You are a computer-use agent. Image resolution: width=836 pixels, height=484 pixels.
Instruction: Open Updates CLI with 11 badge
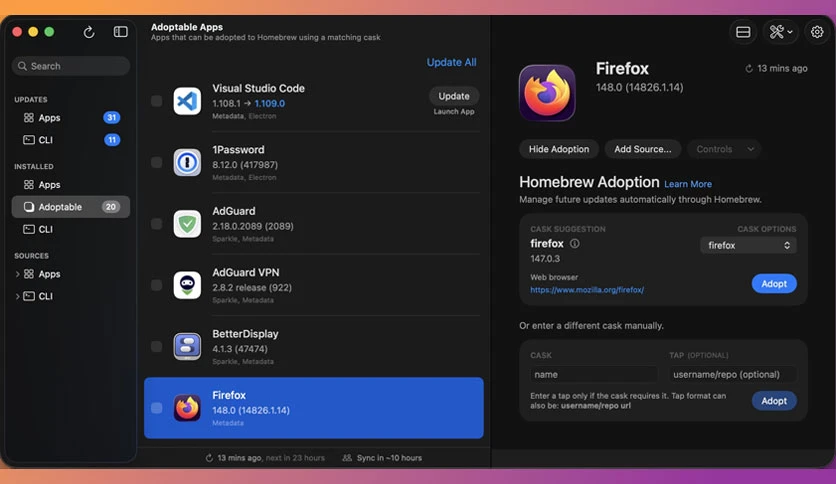[x=70, y=140]
